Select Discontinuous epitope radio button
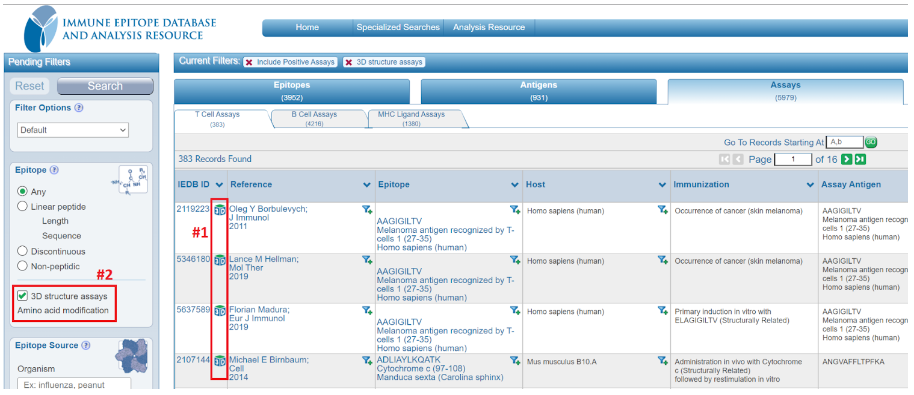The image size is (914, 395). pyautogui.click(x=23, y=251)
